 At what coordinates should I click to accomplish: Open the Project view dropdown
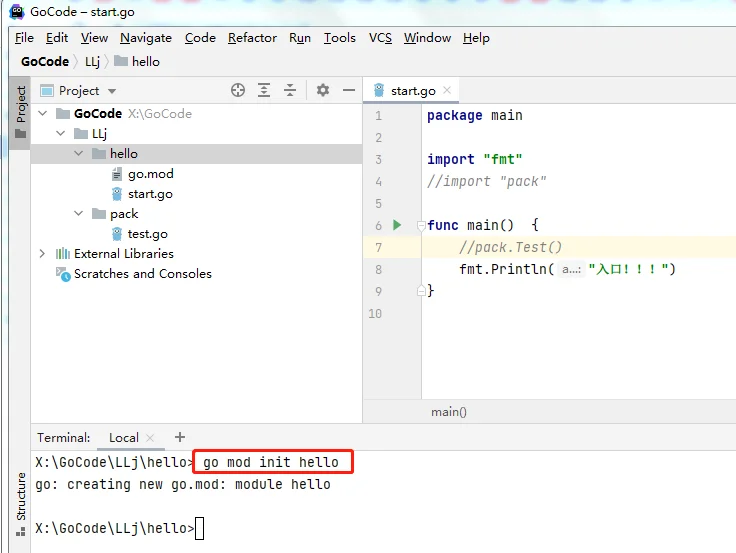click(112, 91)
